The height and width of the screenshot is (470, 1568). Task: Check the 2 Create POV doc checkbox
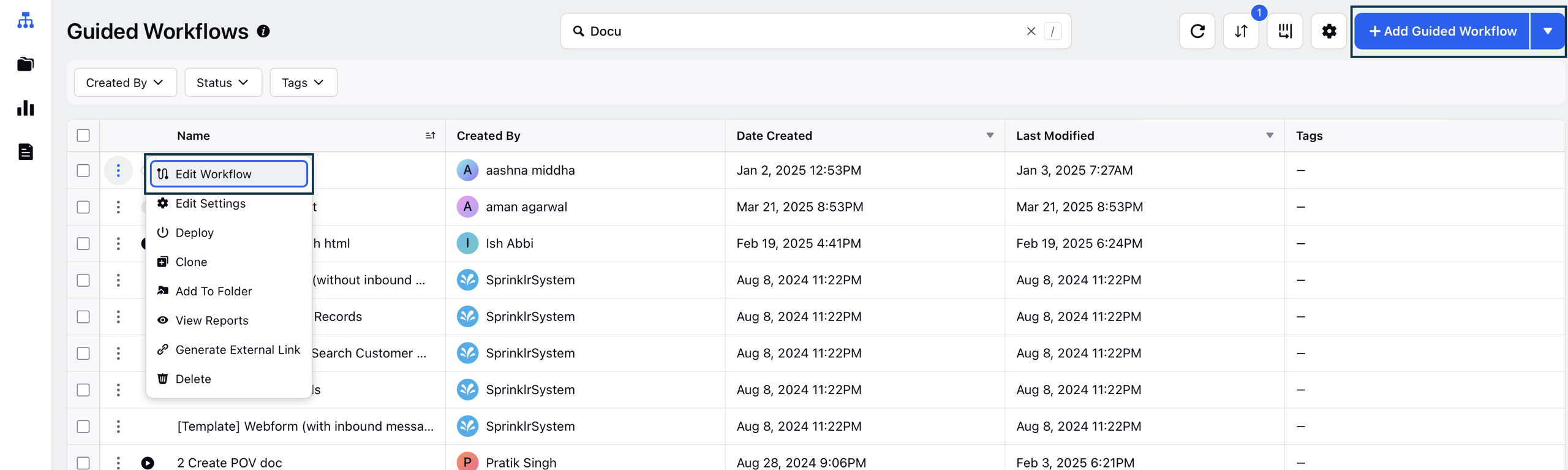83,463
